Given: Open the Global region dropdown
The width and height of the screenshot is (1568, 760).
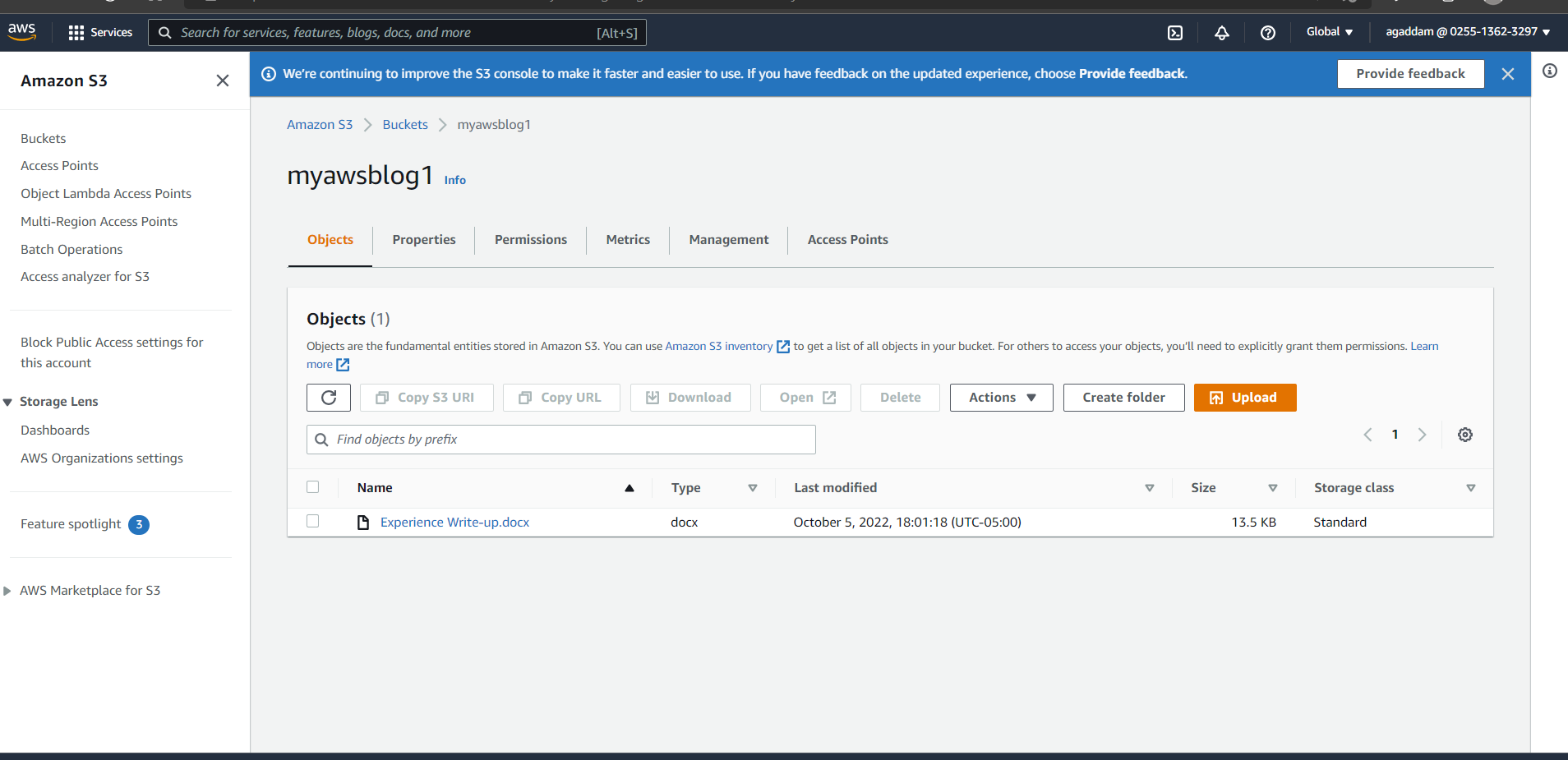Looking at the screenshot, I should (x=1329, y=31).
